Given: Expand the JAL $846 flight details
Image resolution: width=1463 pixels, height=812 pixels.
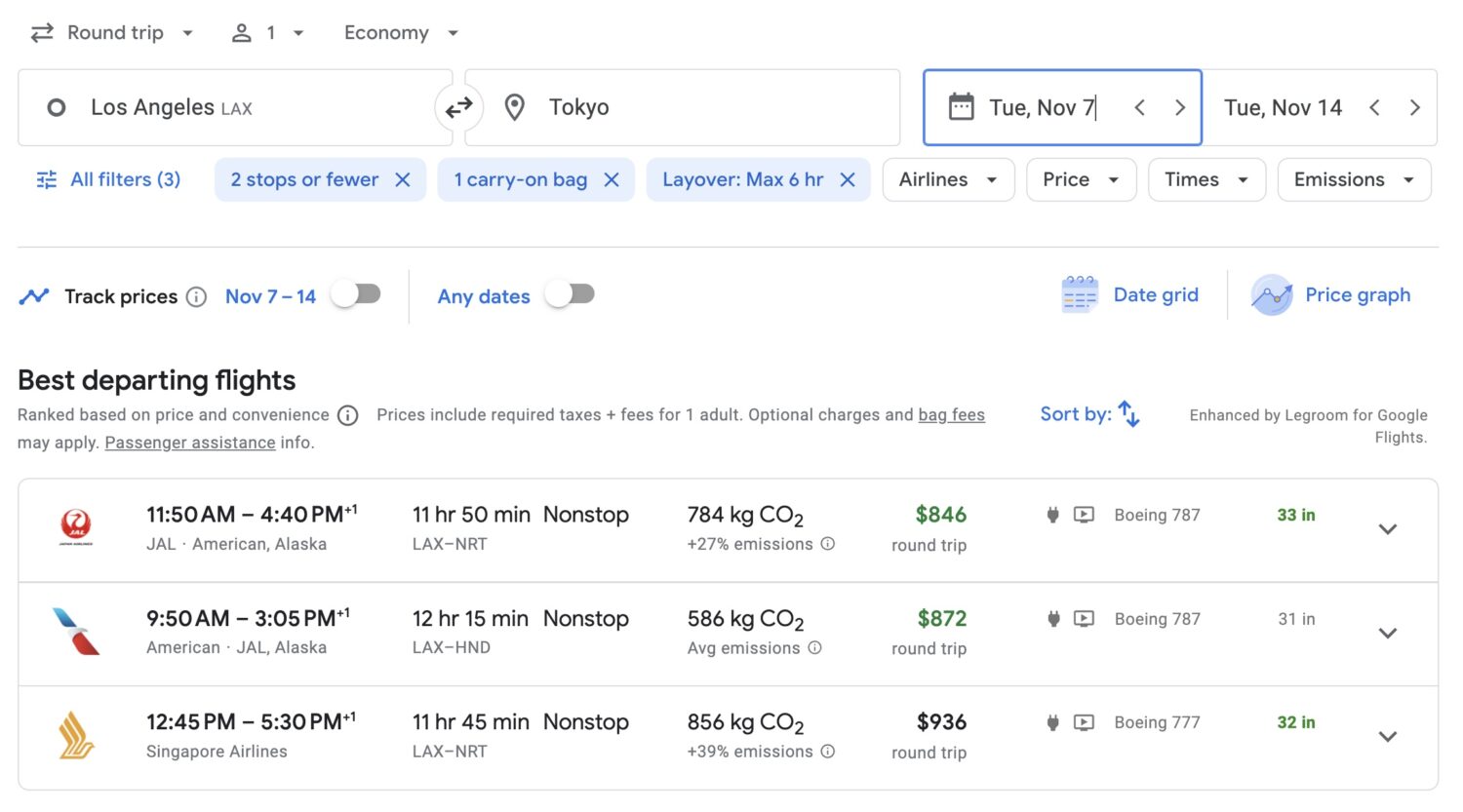Looking at the screenshot, I should [1387, 529].
